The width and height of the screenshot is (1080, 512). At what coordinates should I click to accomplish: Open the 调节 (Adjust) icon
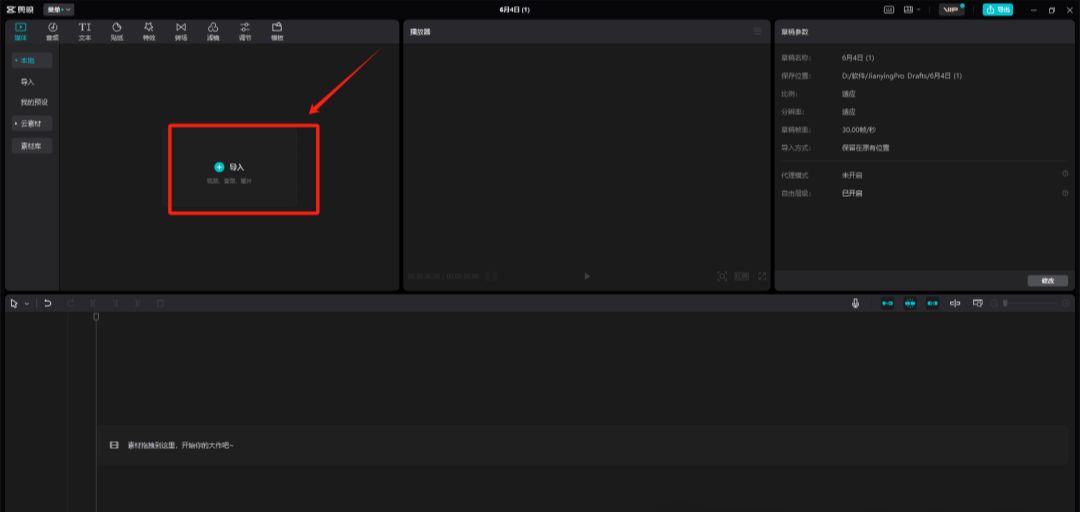(x=245, y=31)
